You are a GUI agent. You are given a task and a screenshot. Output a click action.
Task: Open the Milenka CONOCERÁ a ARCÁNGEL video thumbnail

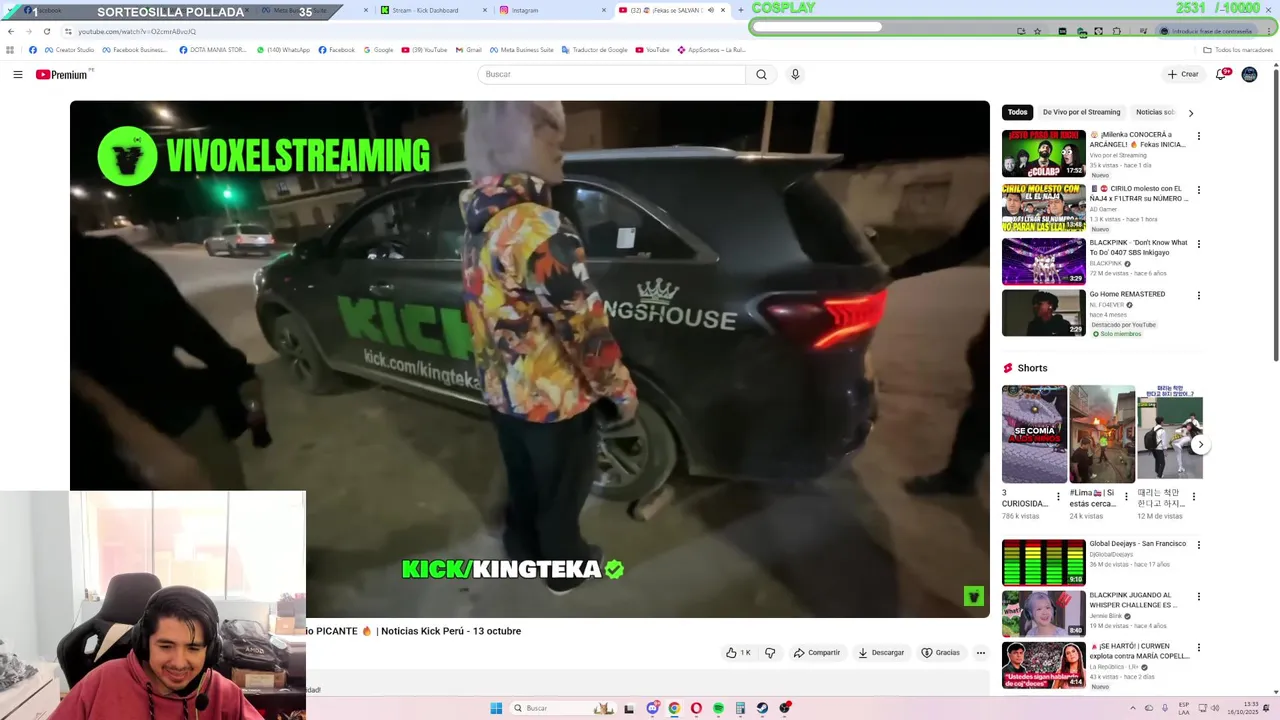point(1043,153)
